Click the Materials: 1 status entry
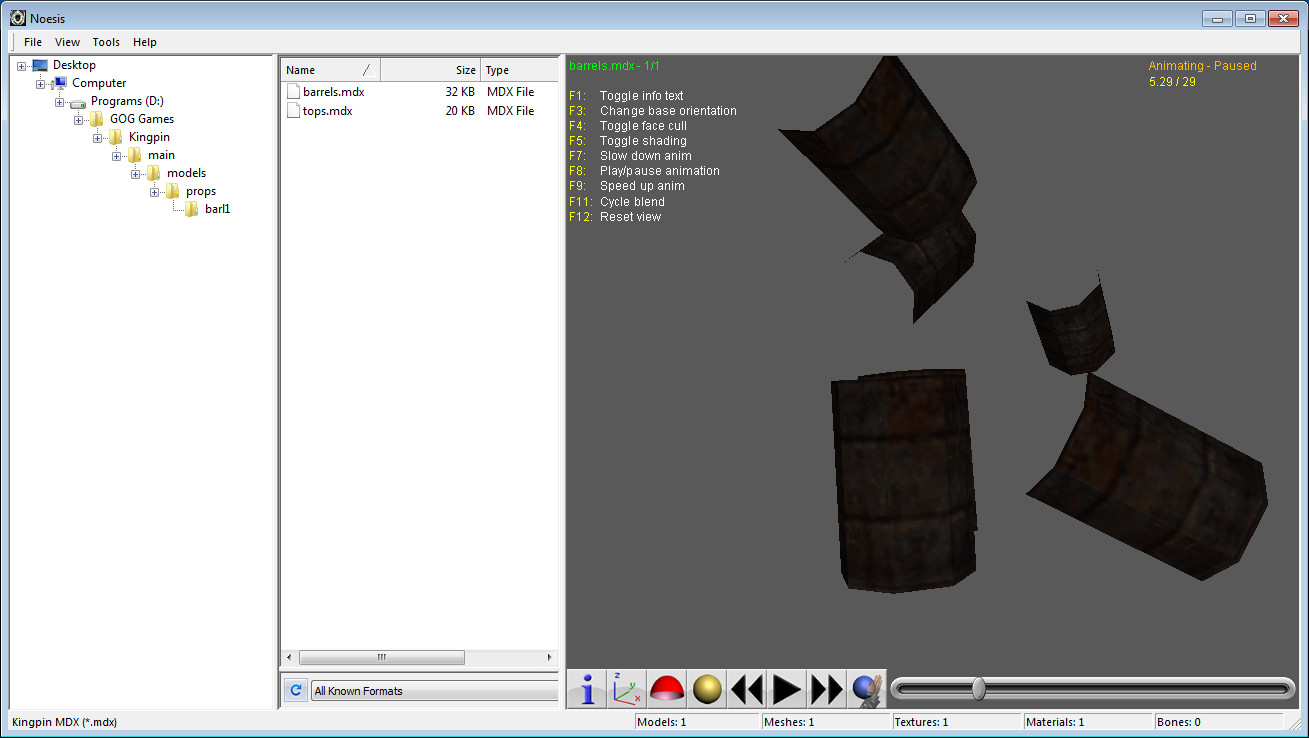The image size is (1309, 738). click(x=1055, y=722)
